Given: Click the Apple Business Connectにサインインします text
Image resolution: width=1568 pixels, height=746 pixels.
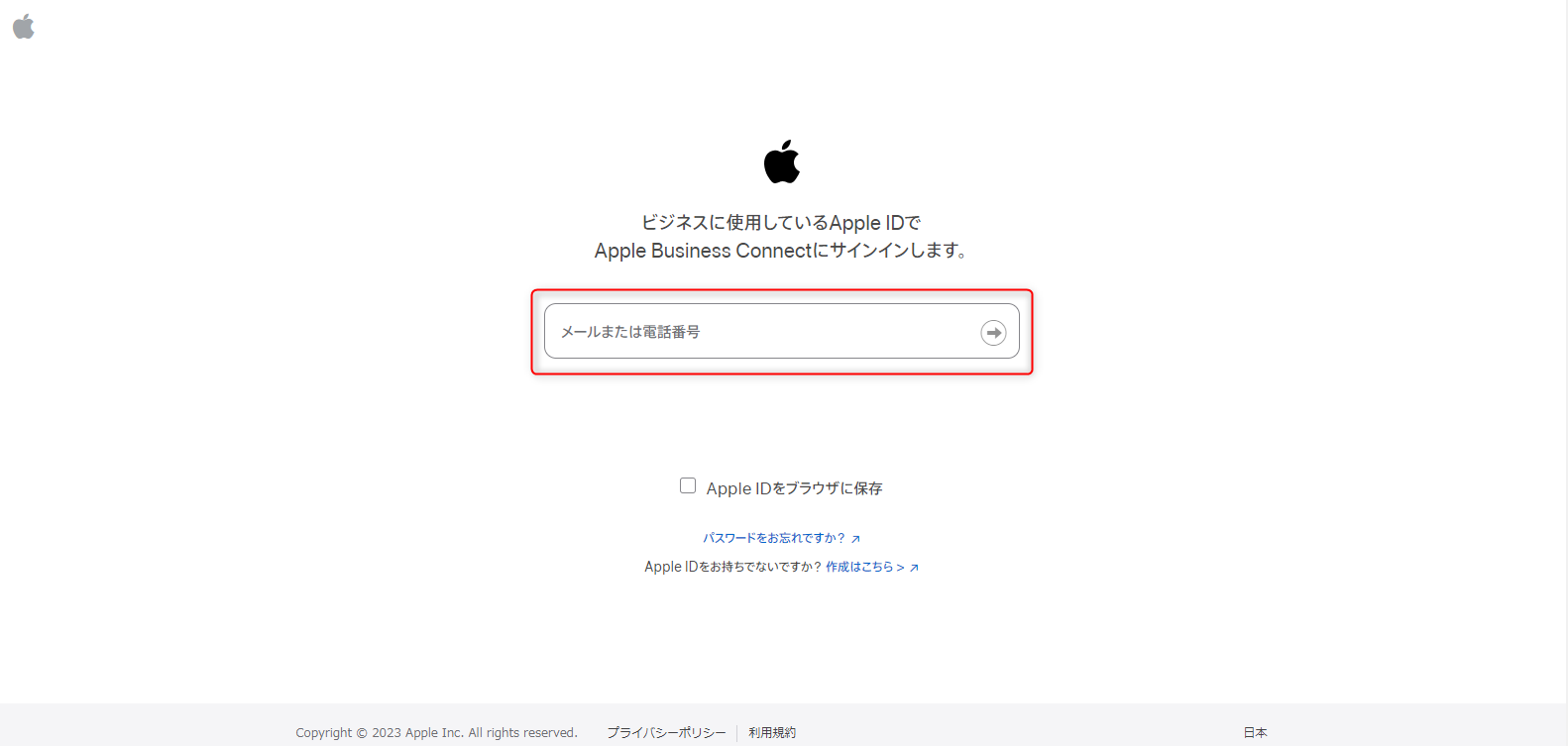Looking at the screenshot, I should (x=781, y=251).
